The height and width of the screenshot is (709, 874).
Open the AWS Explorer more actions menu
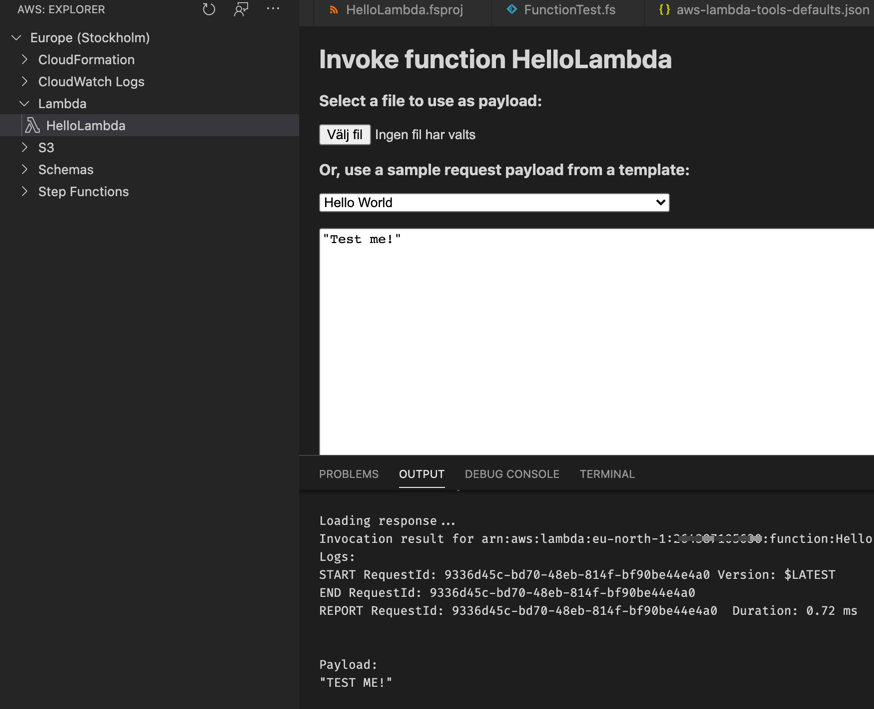[x=273, y=9]
